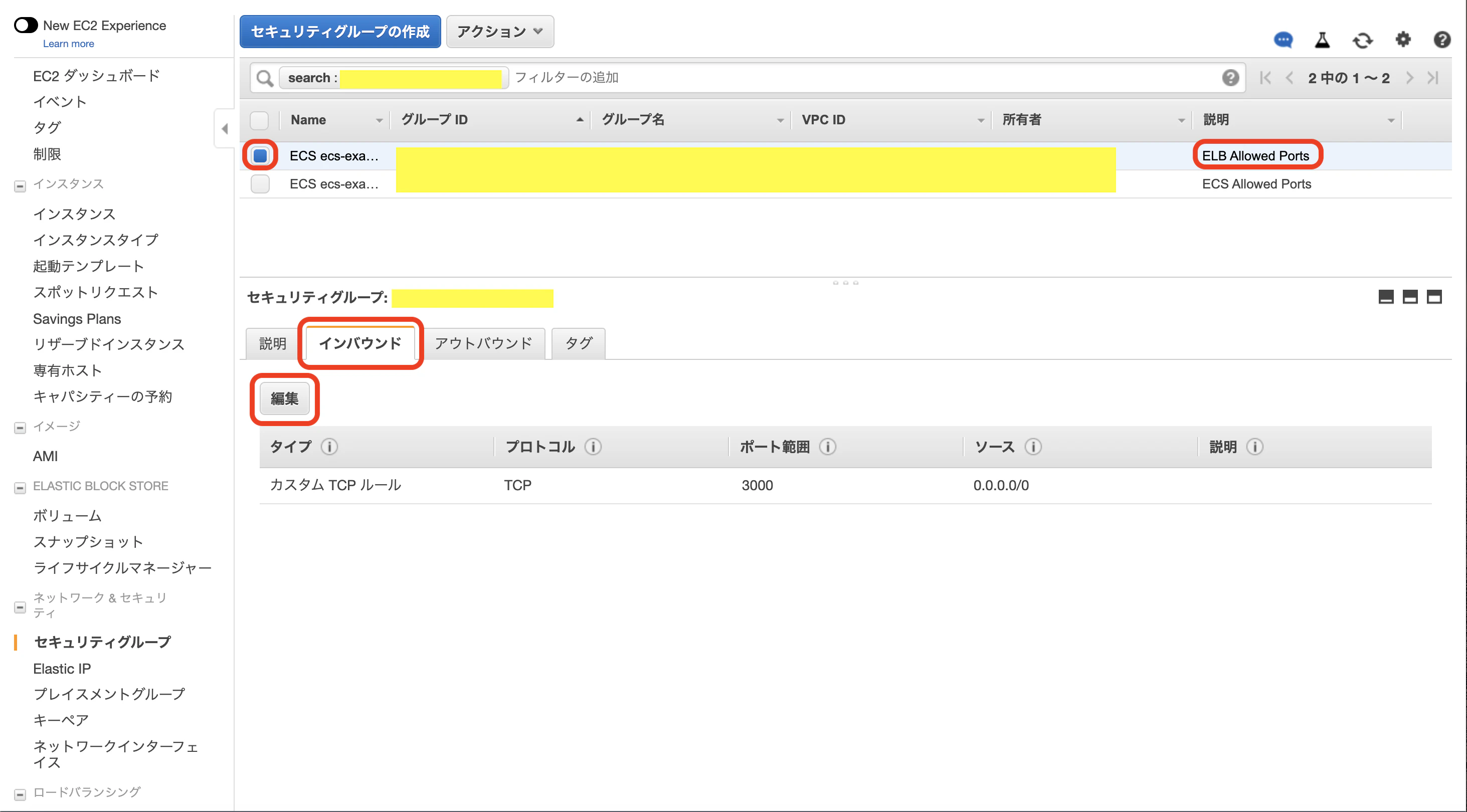Image resolution: width=1467 pixels, height=812 pixels.
Task: Uncheck the ELB Allowed Ports row checkbox
Action: coord(260,155)
